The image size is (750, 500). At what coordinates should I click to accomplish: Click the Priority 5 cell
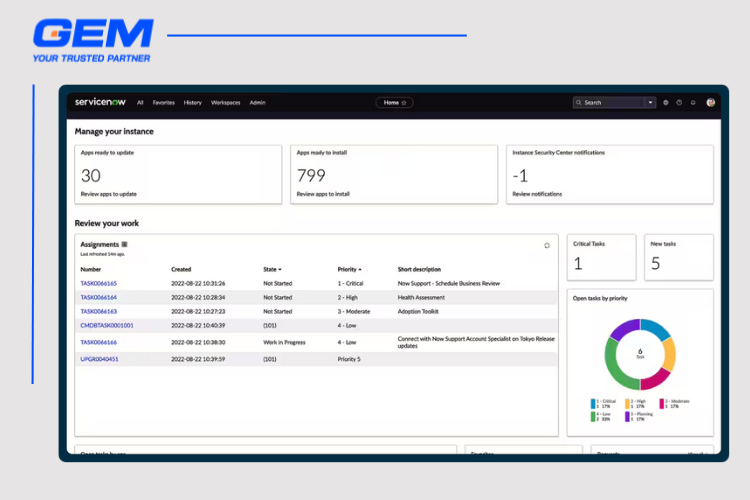349,359
